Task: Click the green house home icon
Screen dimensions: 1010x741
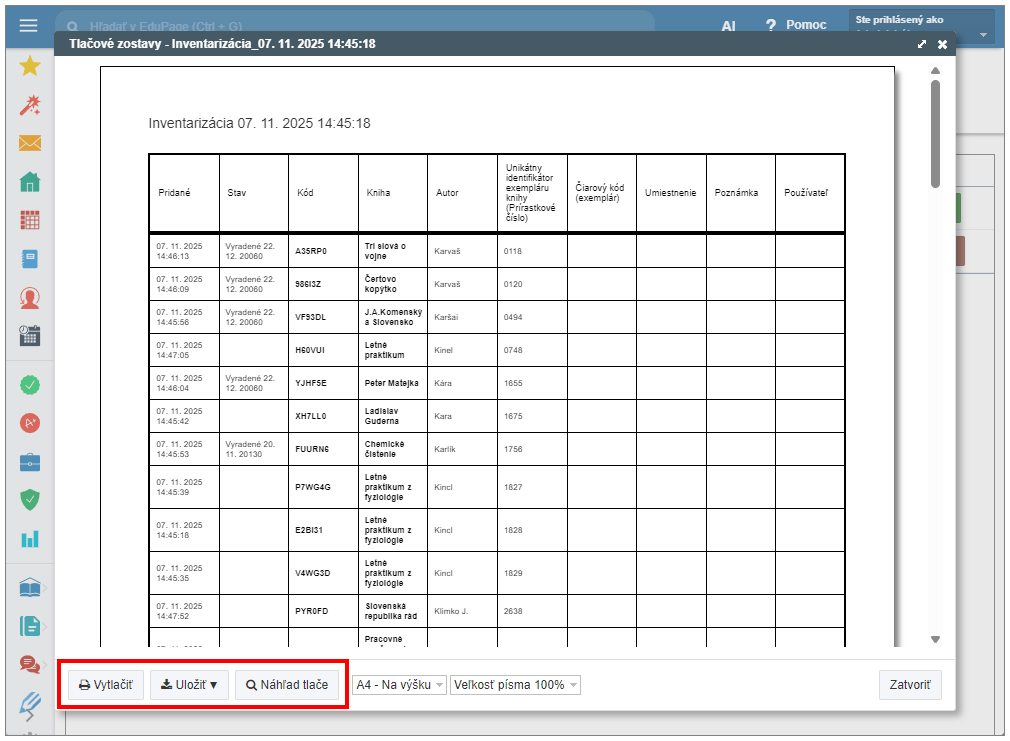Action: (29, 182)
